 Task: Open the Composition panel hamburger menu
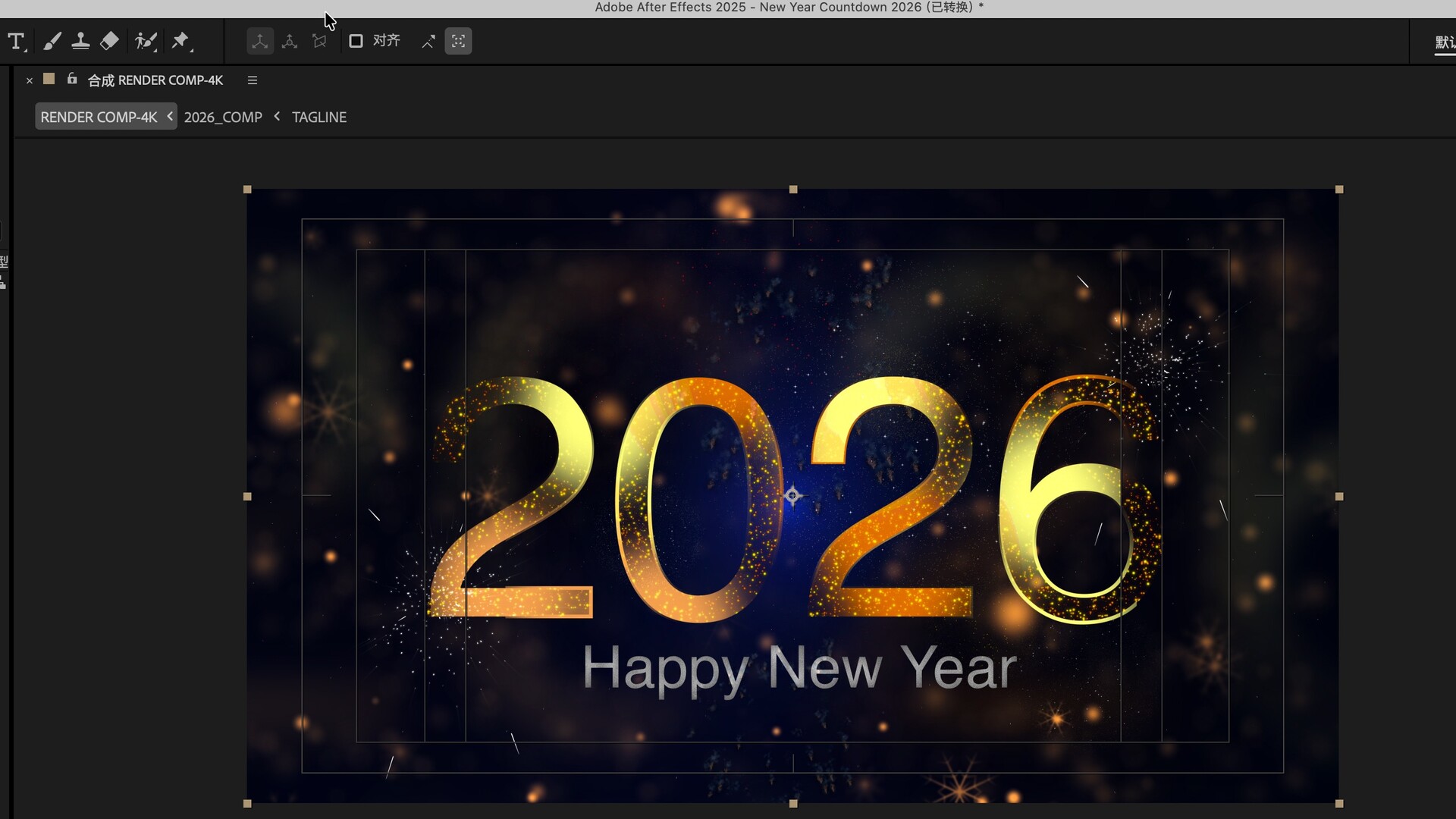coord(253,80)
